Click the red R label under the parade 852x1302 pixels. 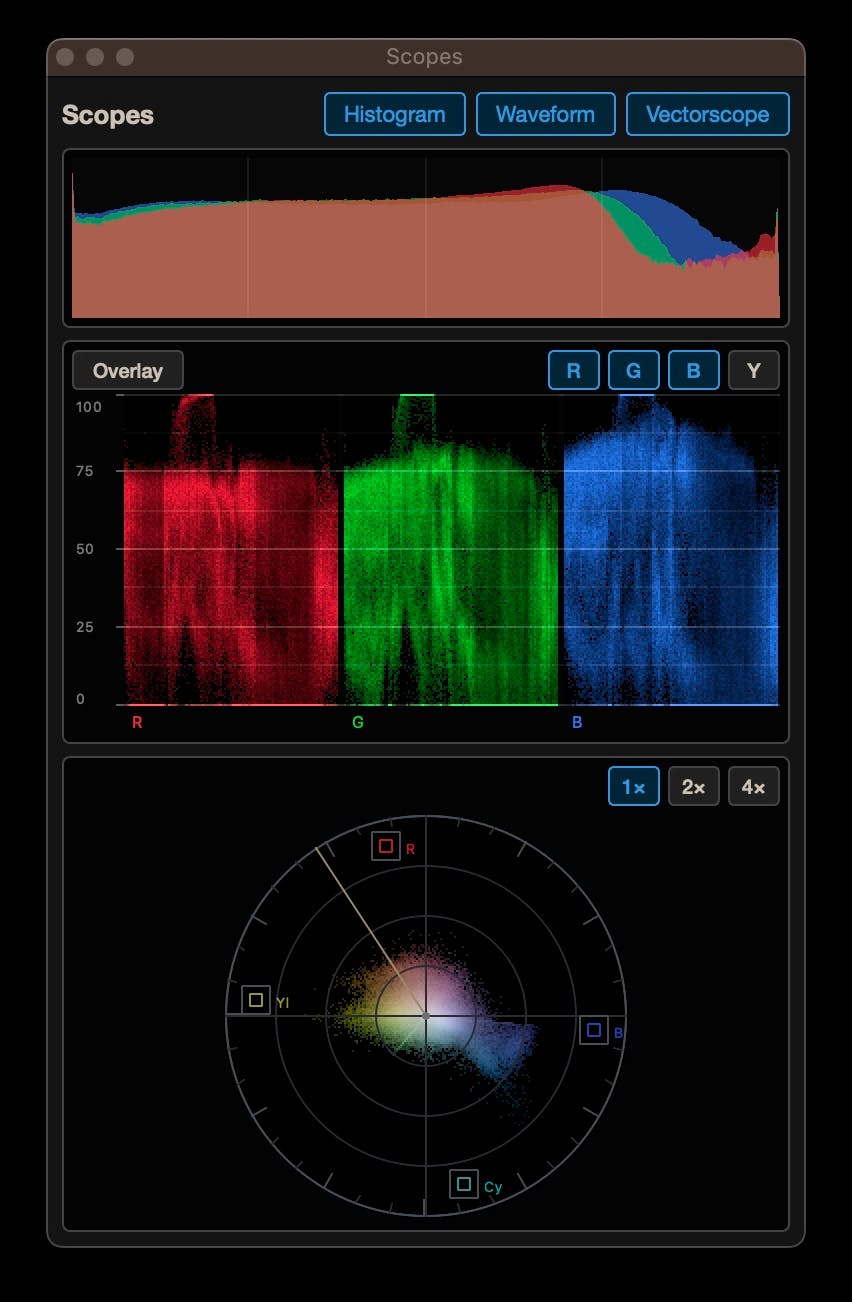(137, 722)
